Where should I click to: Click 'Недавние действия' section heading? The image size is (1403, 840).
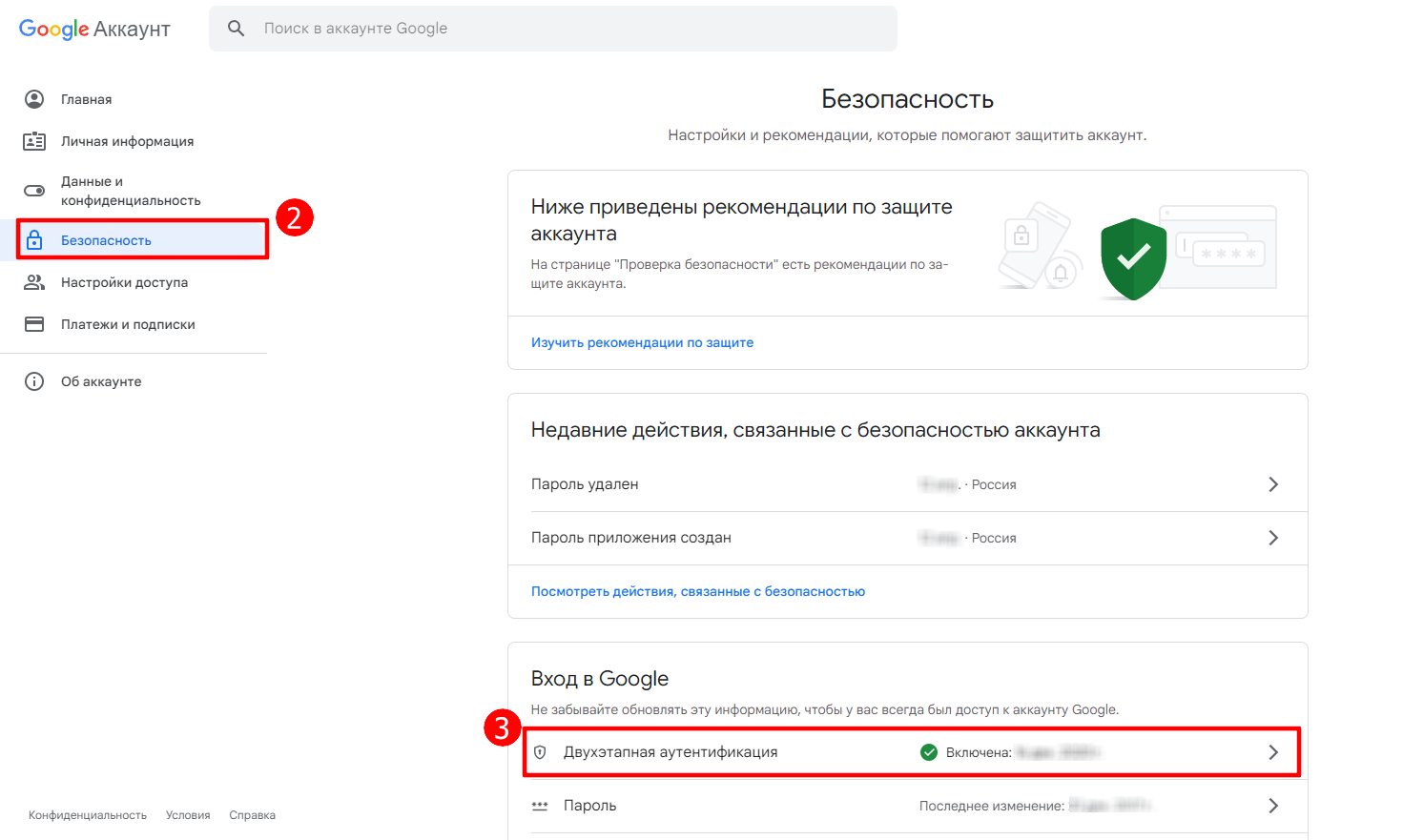[x=815, y=430]
